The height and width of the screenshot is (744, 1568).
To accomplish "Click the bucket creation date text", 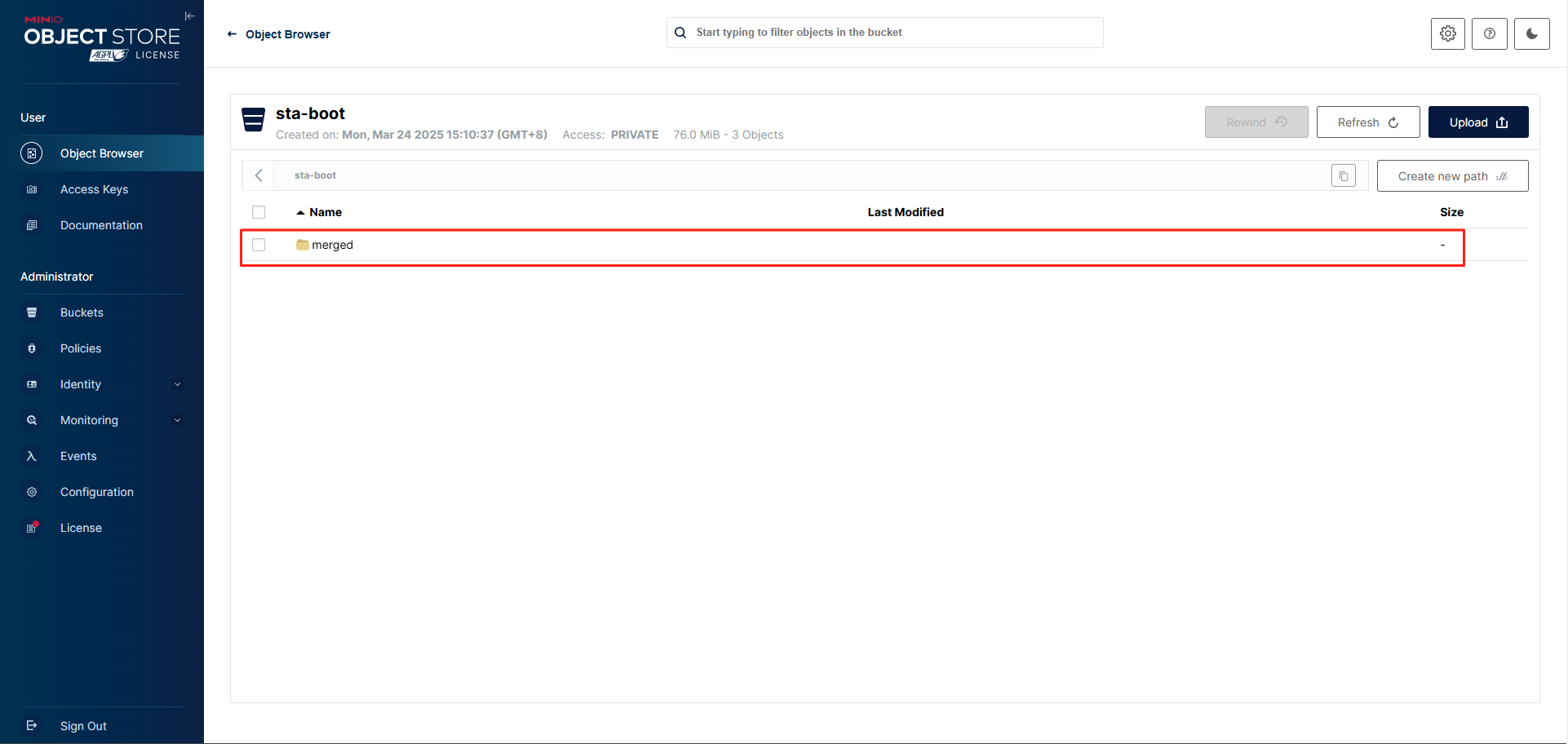I will (445, 135).
